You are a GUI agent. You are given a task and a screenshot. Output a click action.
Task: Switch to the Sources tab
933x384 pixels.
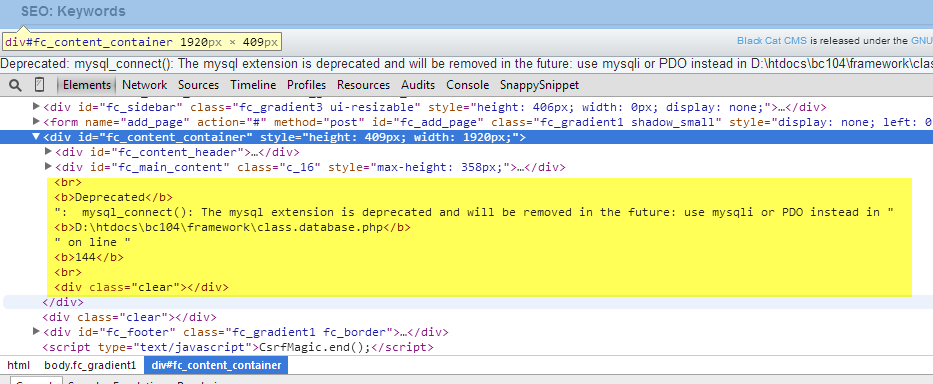(x=199, y=85)
